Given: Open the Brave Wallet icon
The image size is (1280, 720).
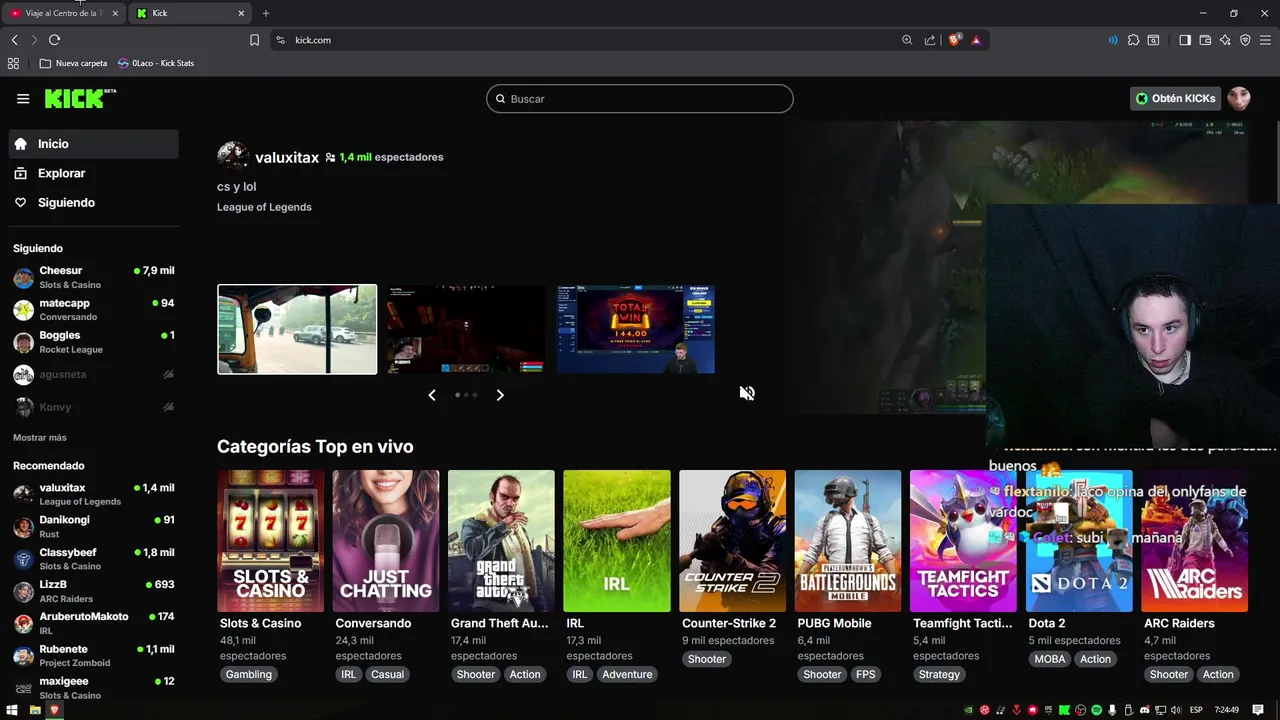Looking at the screenshot, I should click(x=1205, y=40).
